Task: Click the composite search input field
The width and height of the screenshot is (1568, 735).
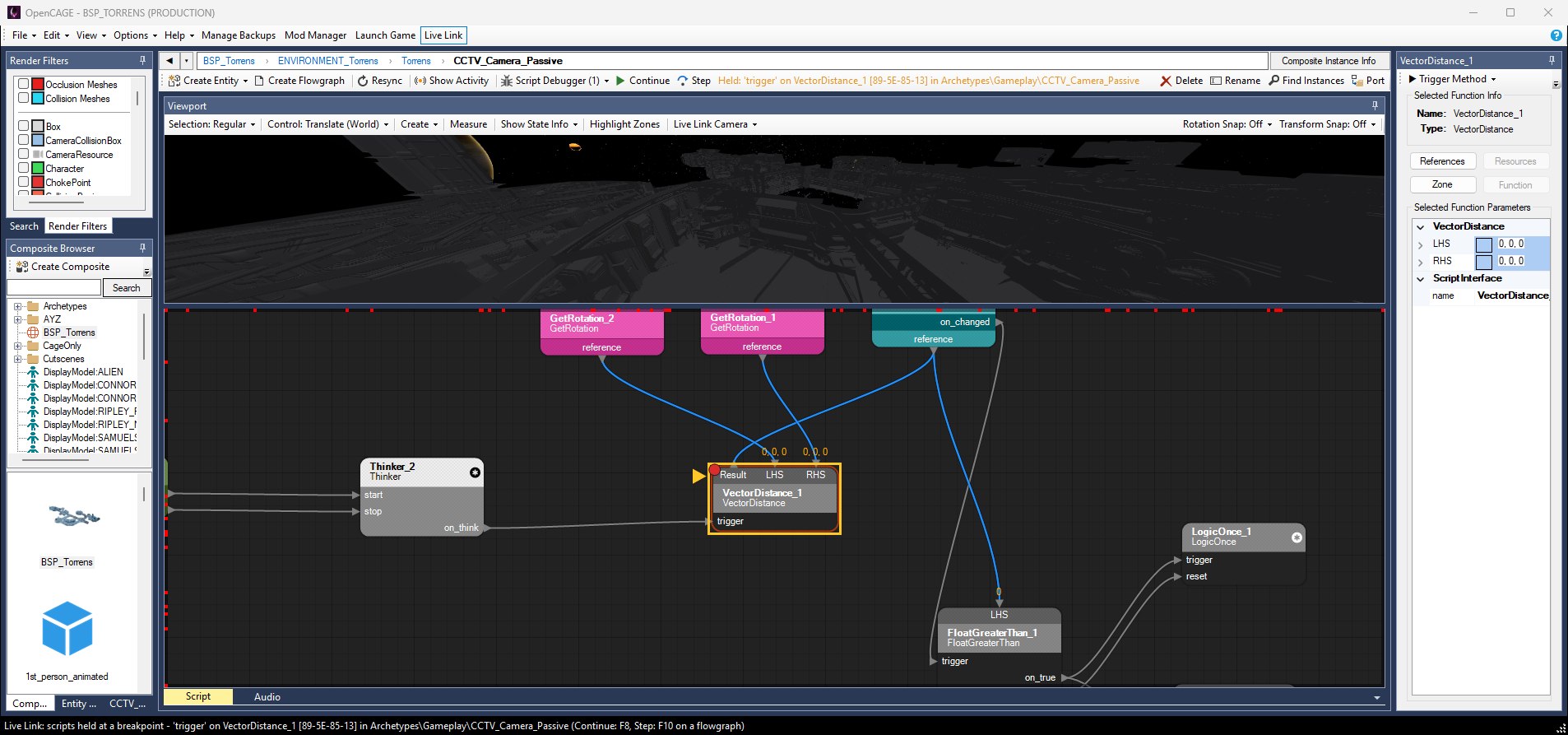Action: click(54, 288)
